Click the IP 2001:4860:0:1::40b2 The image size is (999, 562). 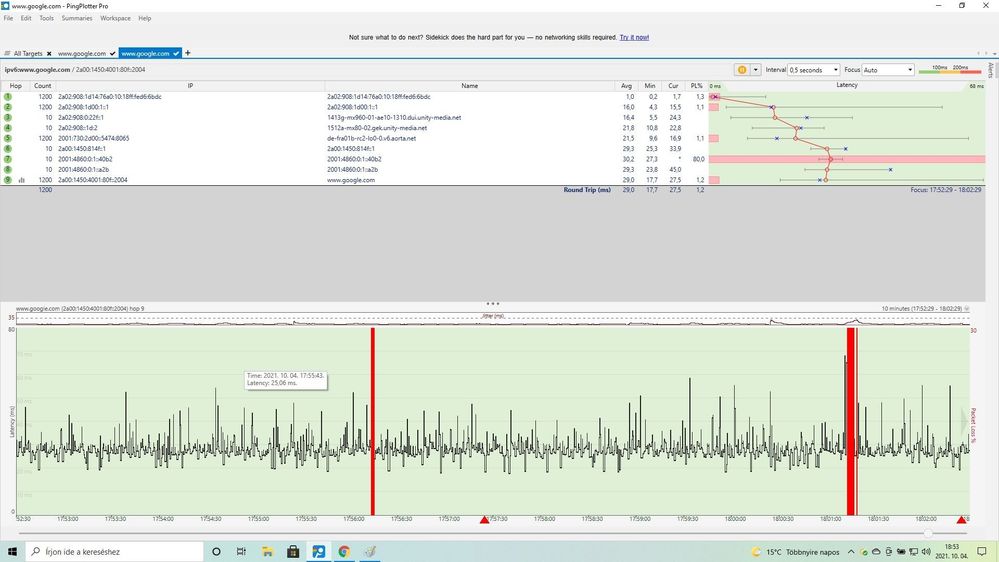[x=85, y=159]
